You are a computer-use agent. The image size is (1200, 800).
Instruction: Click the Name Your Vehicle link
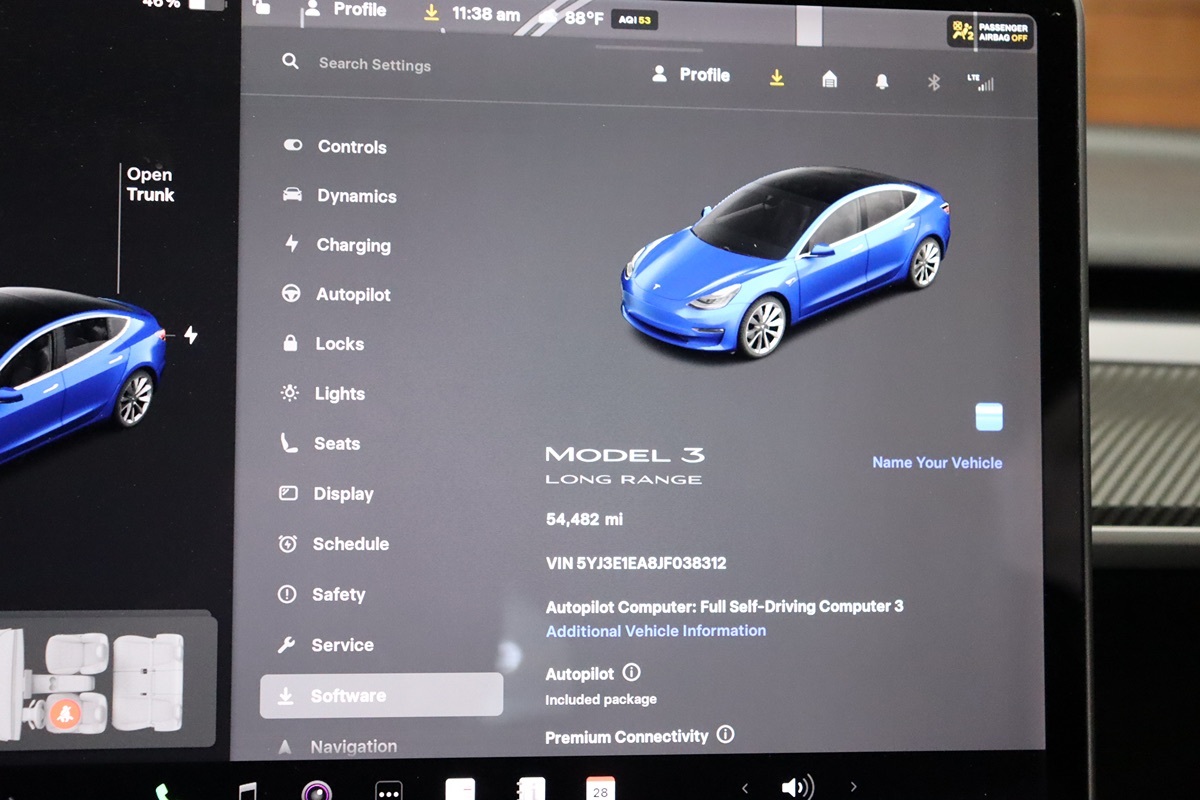coord(937,462)
